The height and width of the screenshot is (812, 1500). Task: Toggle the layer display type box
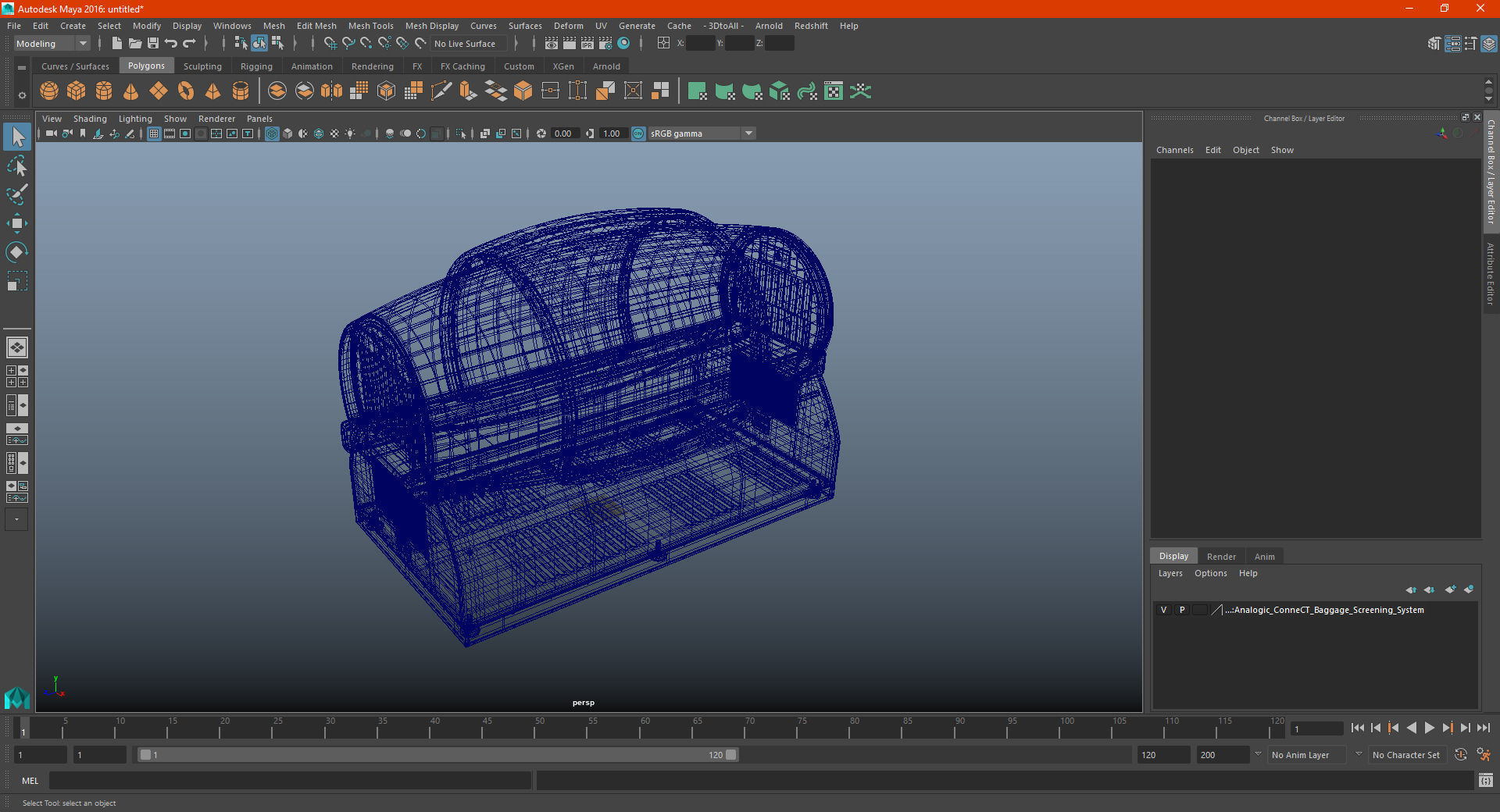pyautogui.click(x=1200, y=610)
